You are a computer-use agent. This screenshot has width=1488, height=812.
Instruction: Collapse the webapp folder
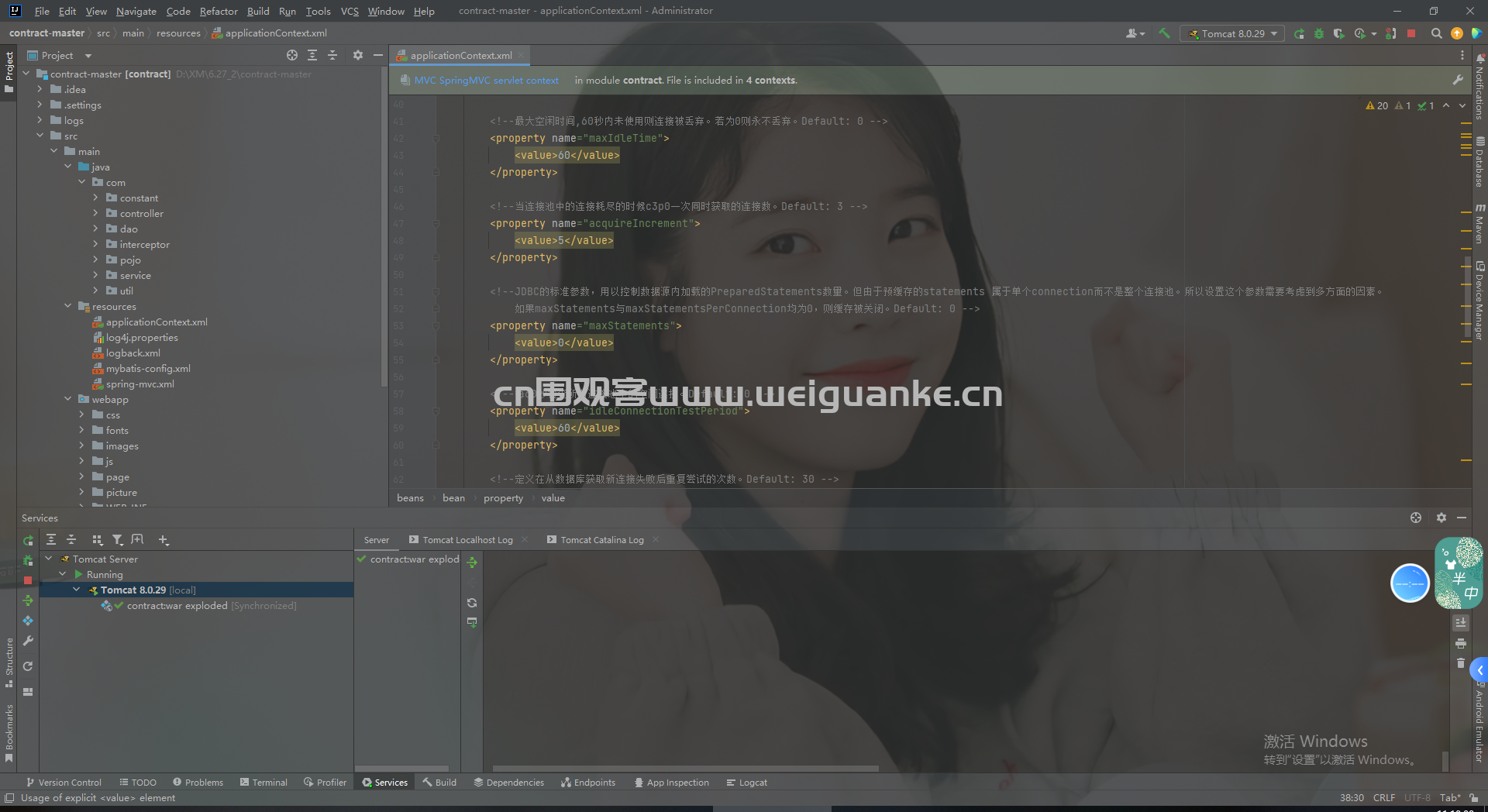[67, 399]
